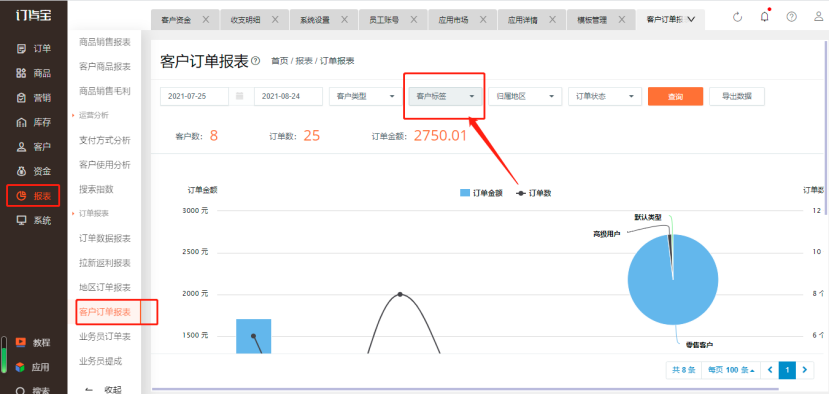This screenshot has width=829, height=394.
Task: Switch to the 客户资金 tab
Action: point(176,20)
